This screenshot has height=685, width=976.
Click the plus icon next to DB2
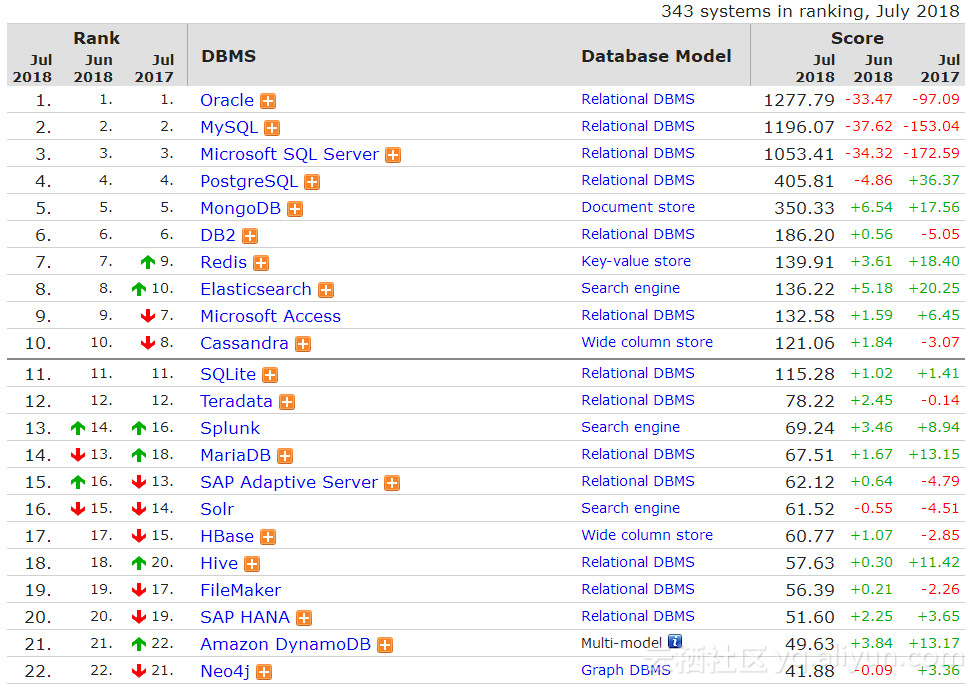pos(250,236)
